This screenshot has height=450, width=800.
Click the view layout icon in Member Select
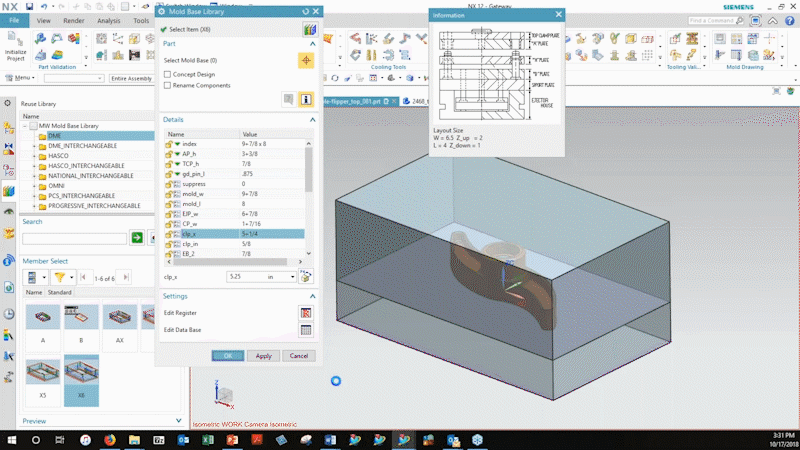[32, 277]
